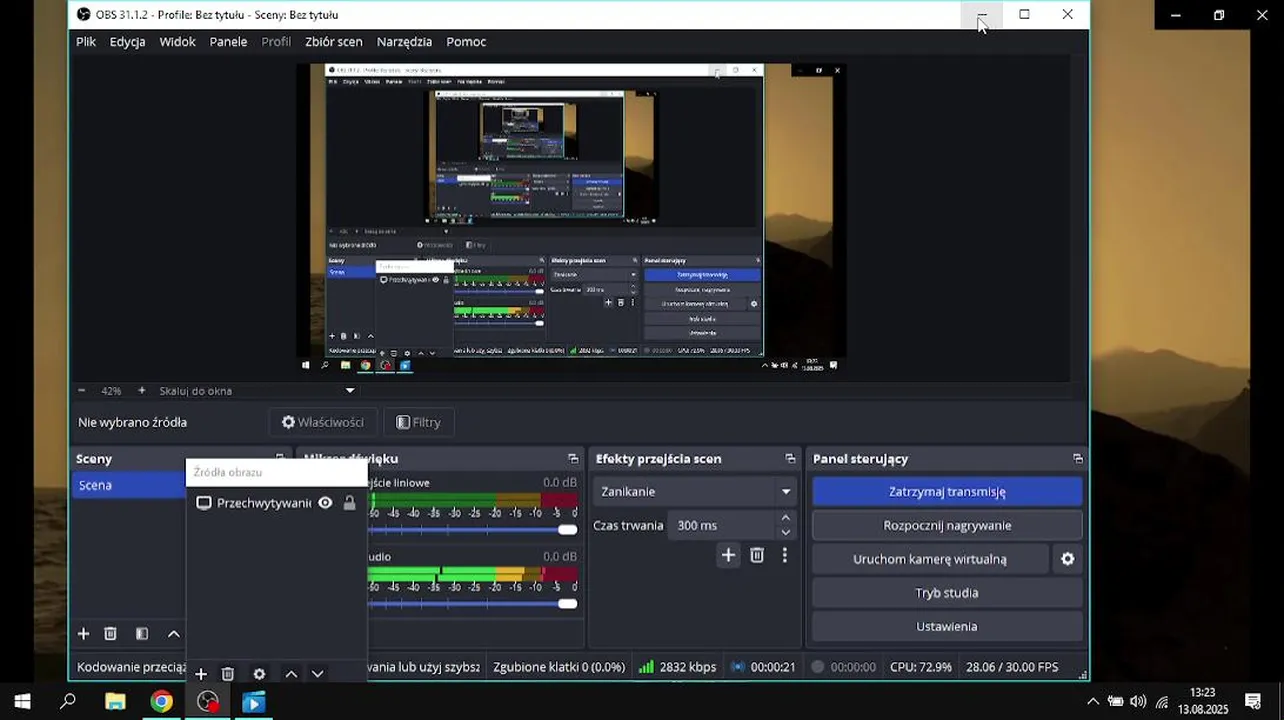1284x720 pixels.
Task: Move source up in Źródła obrazu
Action: (291, 674)
